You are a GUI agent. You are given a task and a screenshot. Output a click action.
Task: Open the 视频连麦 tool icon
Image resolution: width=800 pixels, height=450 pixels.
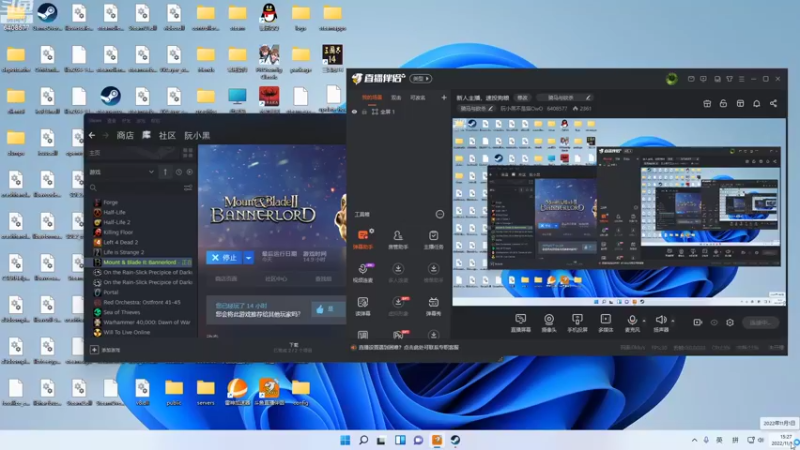pos(363,272)
